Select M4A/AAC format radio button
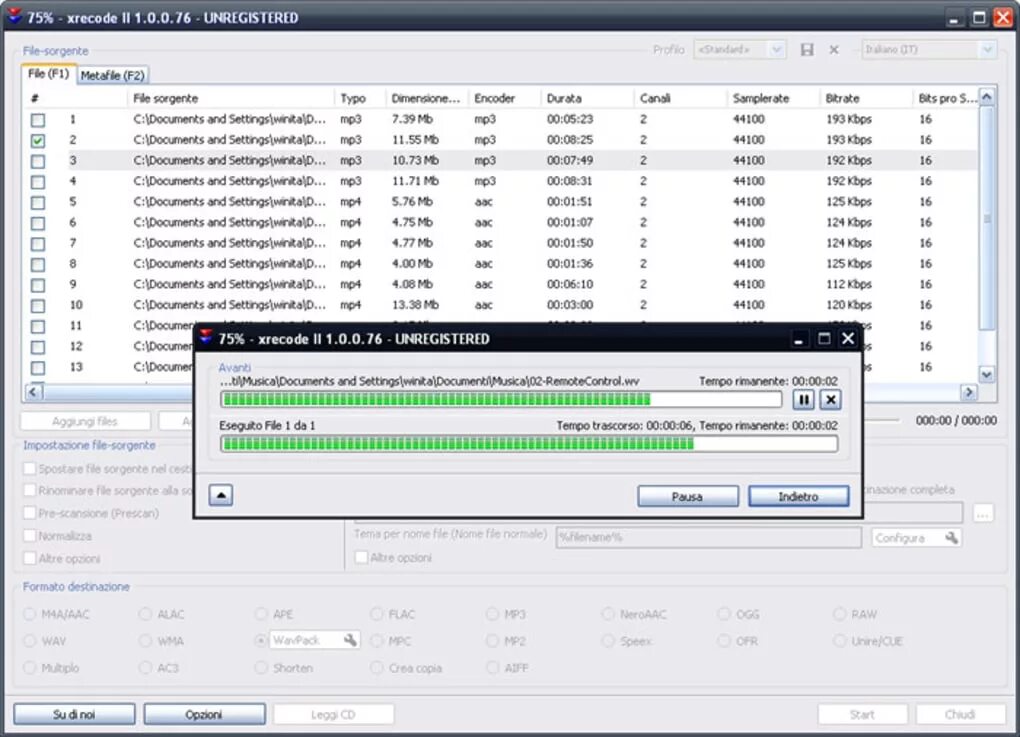This screenshot has width=1020, height=737. coord(29,614)
